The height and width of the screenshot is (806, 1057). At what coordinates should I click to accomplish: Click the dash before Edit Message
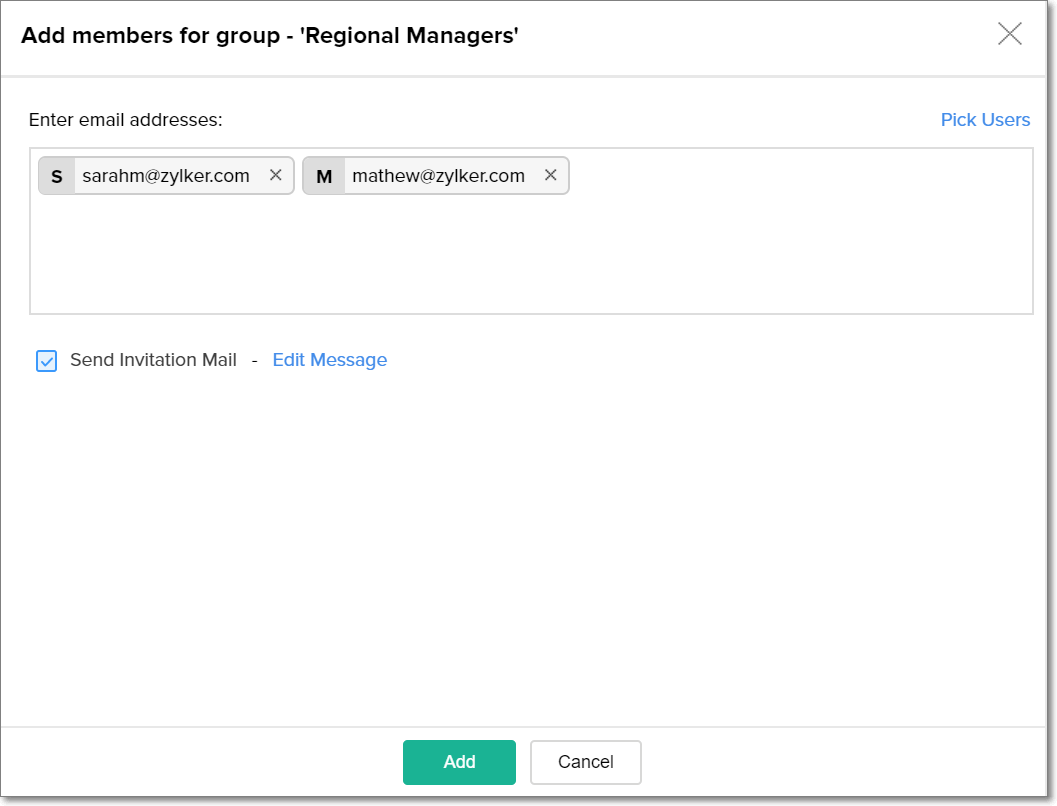255,360
